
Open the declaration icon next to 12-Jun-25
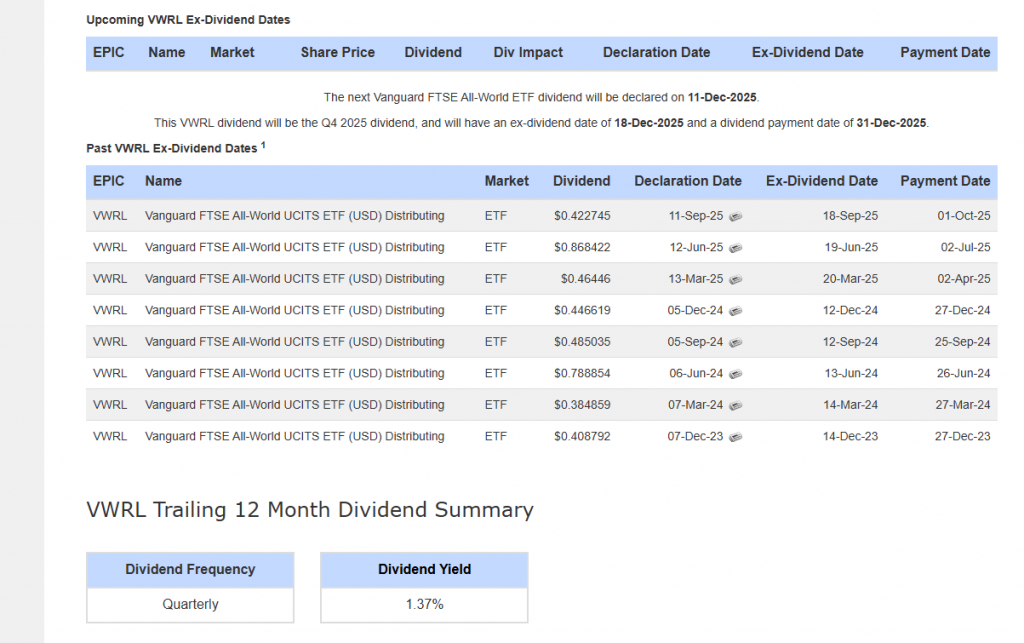[x=735, y=248]
